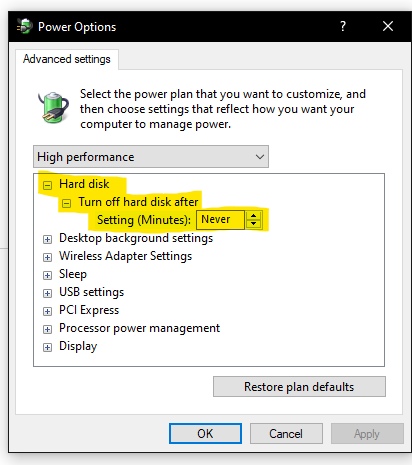This screenshot has height=465, width=412.
Task: Expand Processor power management node
Action: [x=47, y=329]
